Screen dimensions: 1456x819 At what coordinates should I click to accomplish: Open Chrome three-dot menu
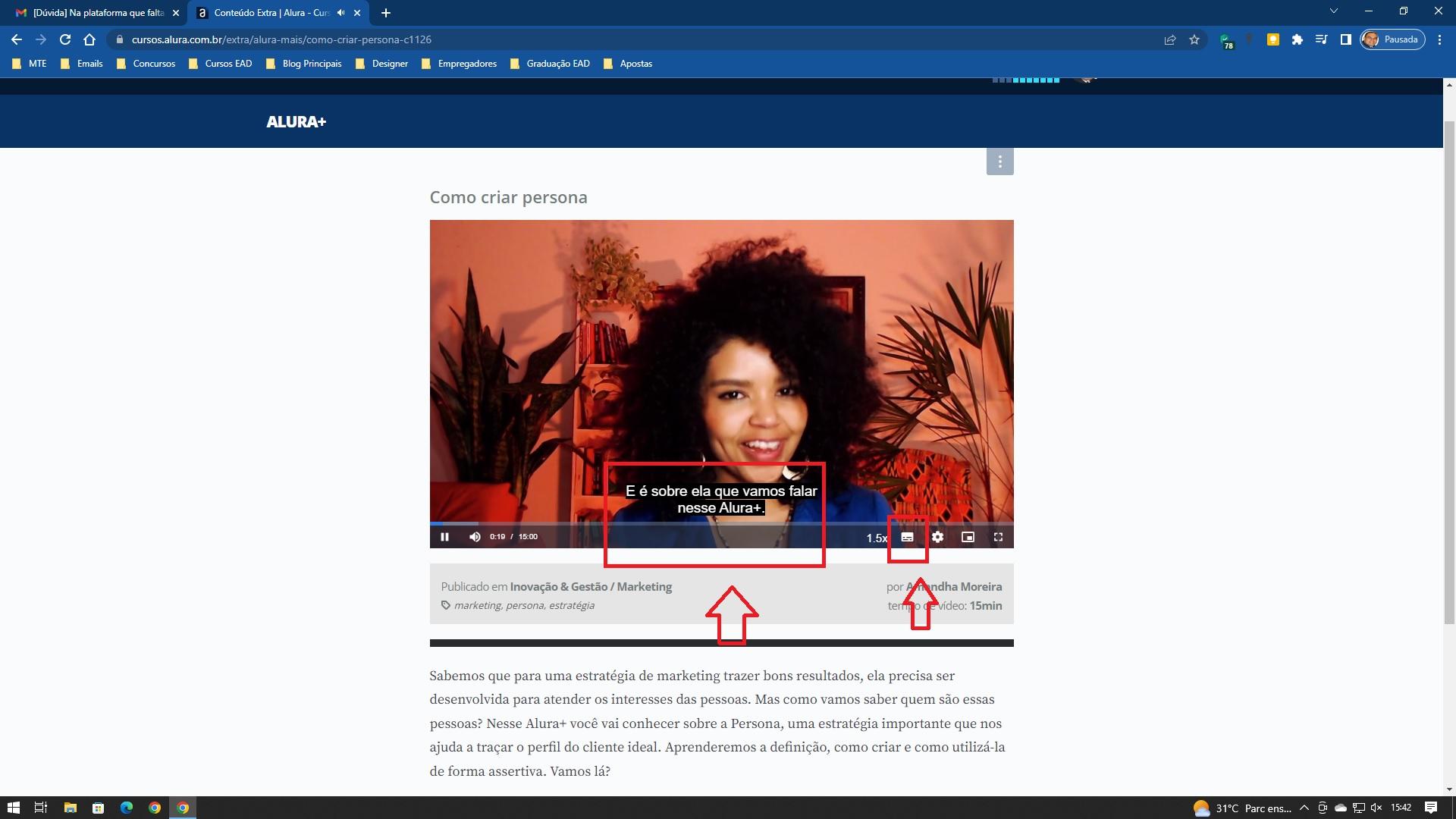tap(1439, 39)
